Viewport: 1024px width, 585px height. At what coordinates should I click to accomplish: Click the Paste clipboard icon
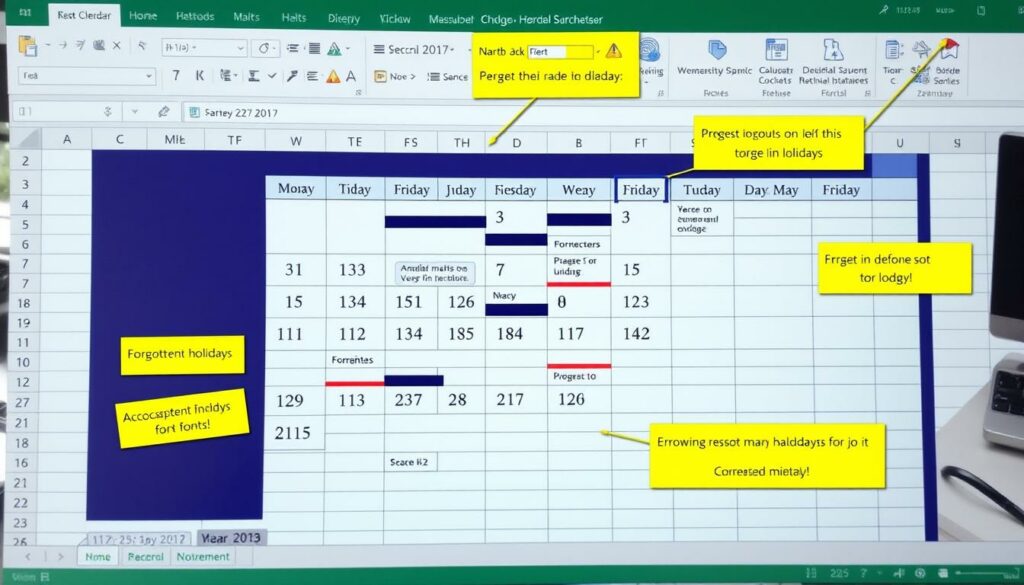tap(27, 47)
